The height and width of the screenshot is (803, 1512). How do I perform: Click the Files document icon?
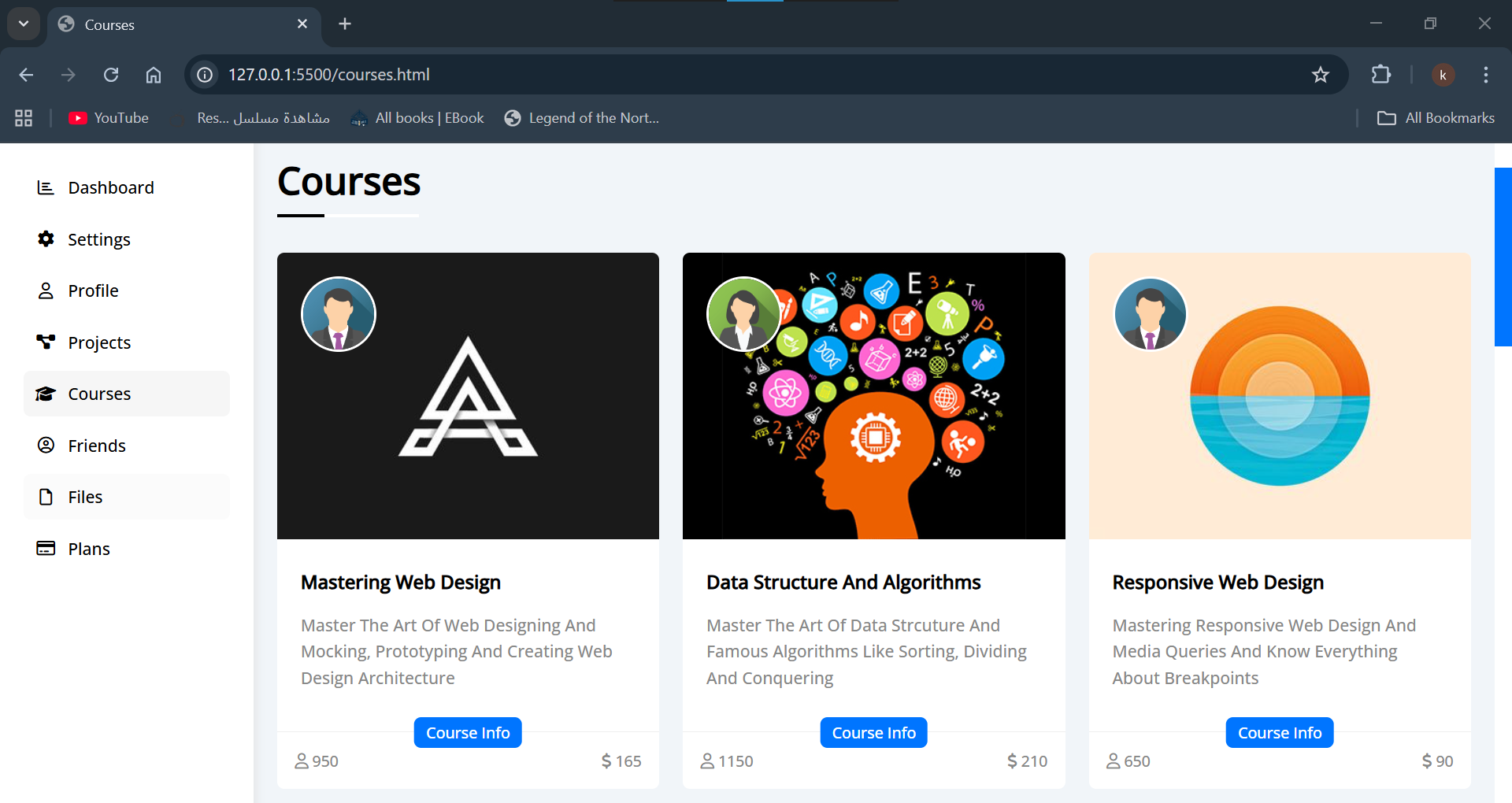46,497
